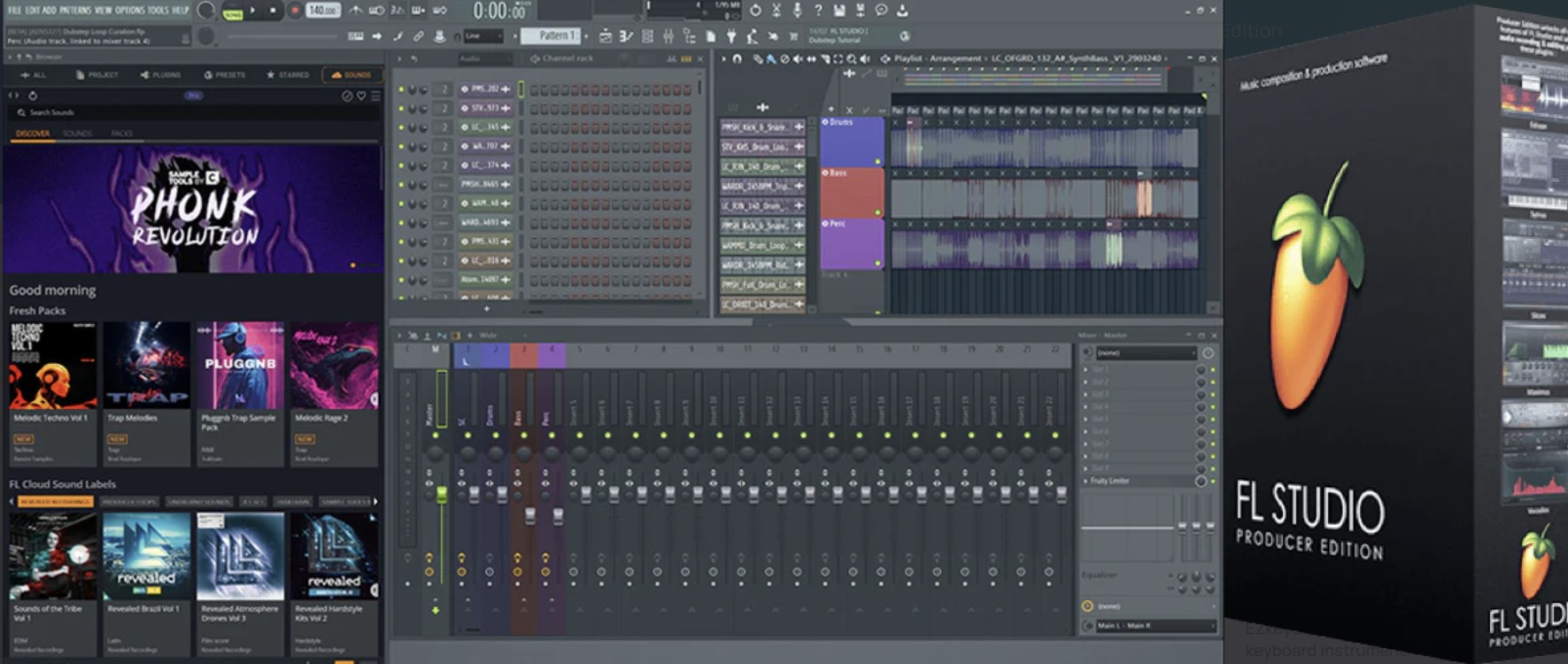Open the chat bubble icon in top toolbar
The height and width of the screenshot is (664, 1568).
881,11
